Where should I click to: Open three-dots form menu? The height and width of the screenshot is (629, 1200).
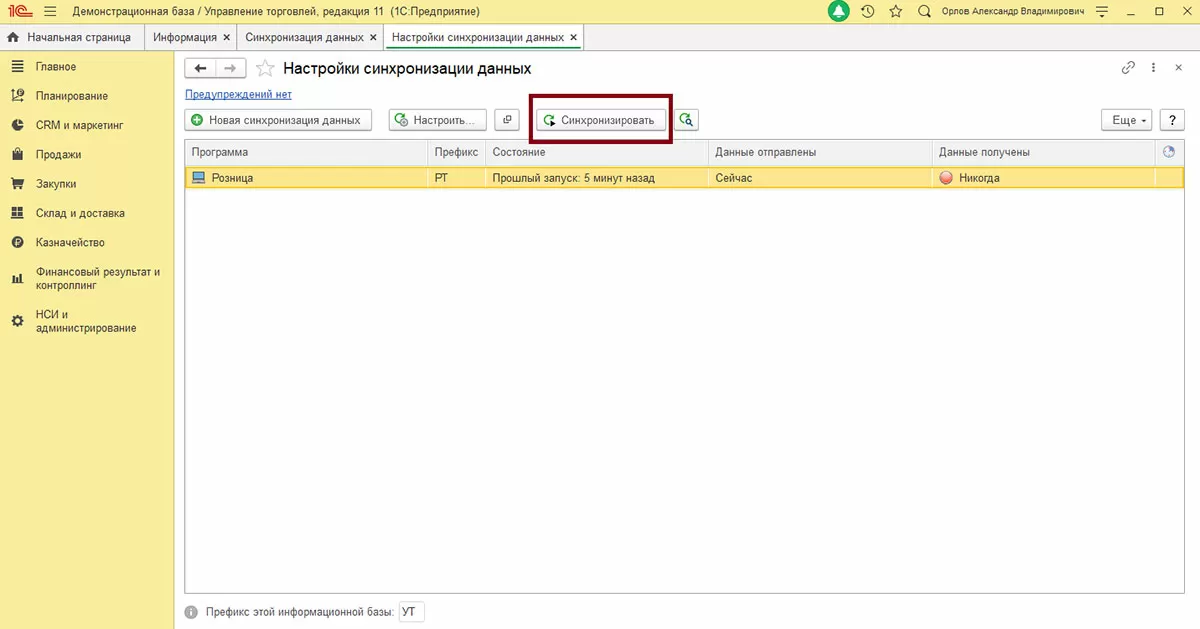pos(1153,68)
